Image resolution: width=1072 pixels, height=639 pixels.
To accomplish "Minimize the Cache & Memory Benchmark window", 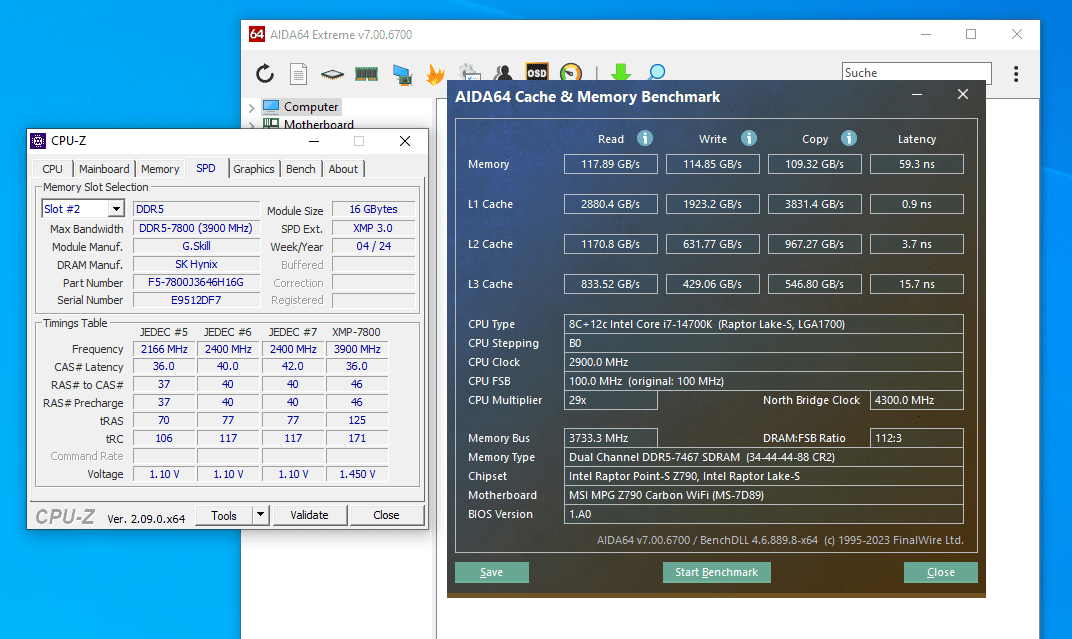I will [x=917, y=95].
